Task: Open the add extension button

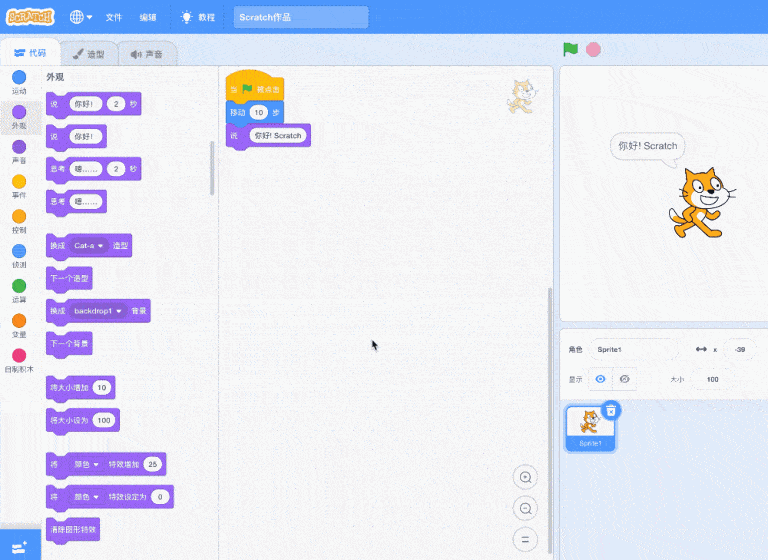Action: click(20, 544)
